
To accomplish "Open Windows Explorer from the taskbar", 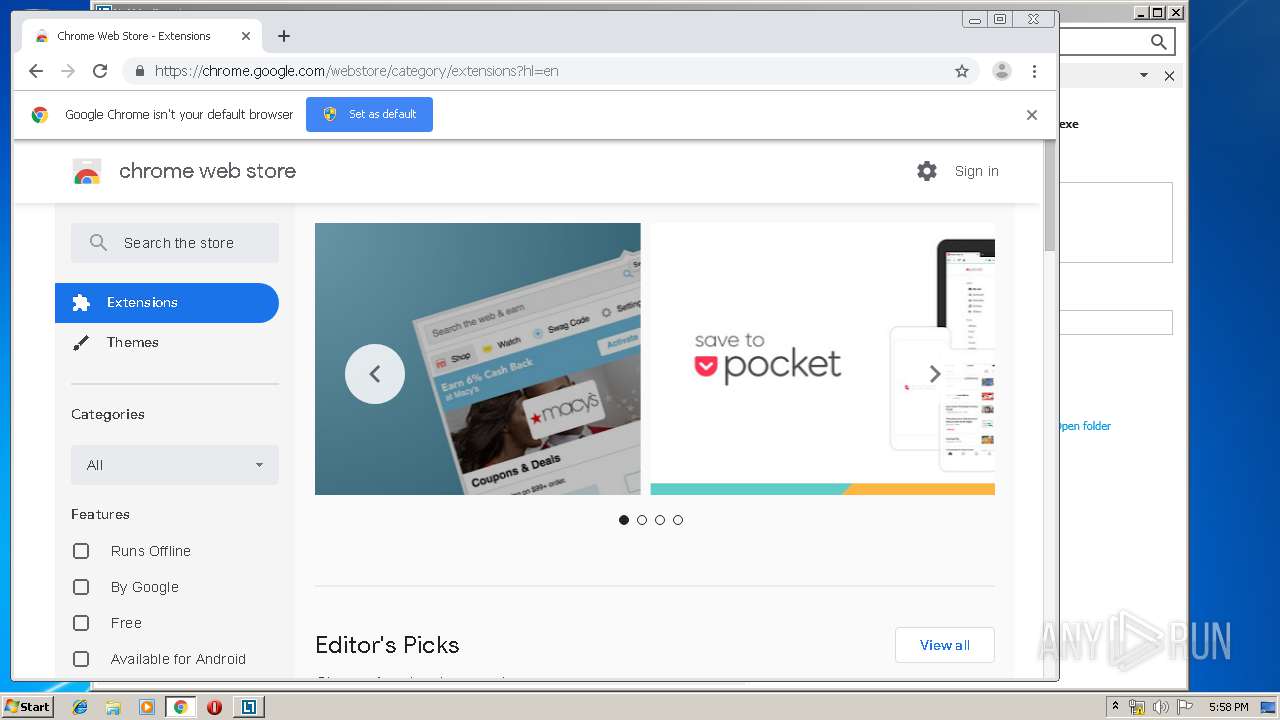I will 113,707.
